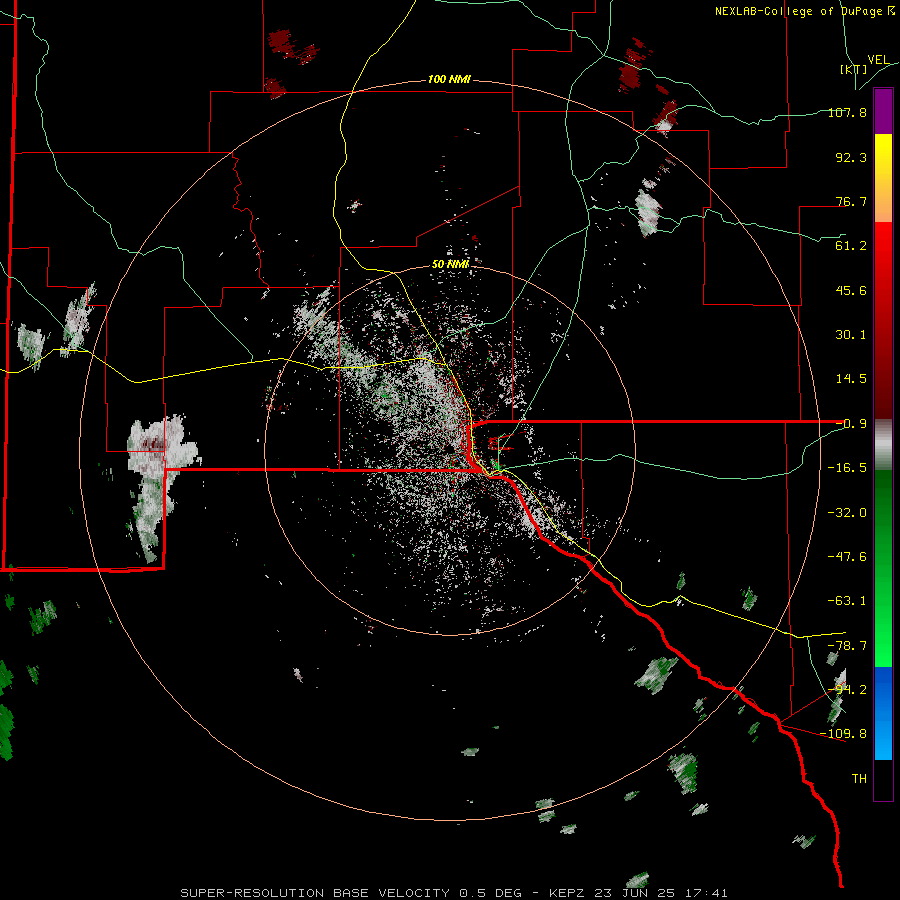Click the purple band of velocity color bar
Viewport: 900px width, 900px height.
[883, 111]
